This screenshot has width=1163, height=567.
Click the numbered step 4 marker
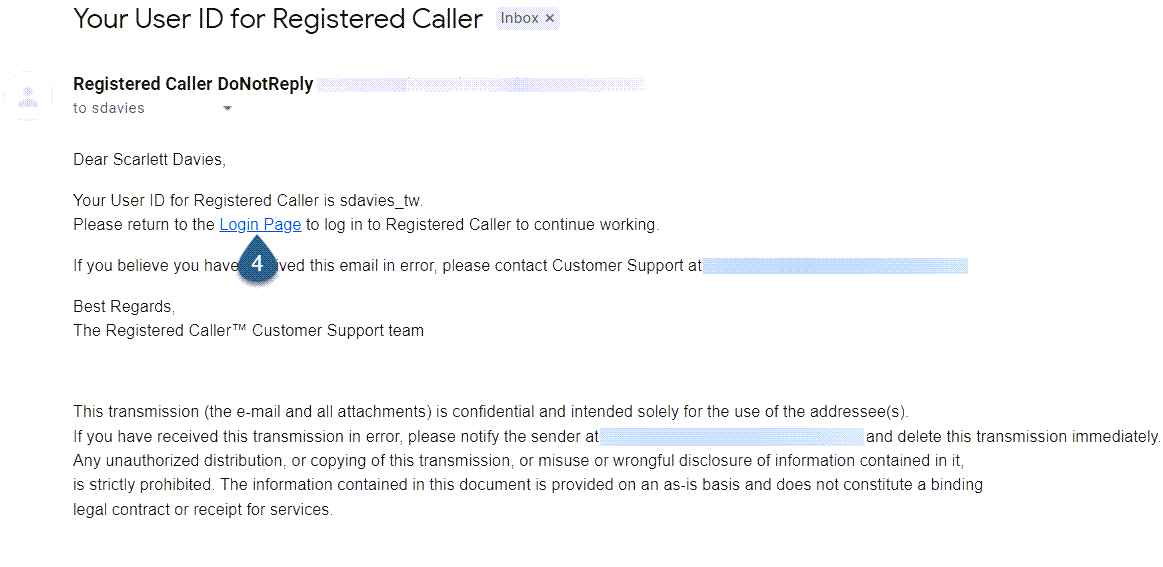coord(257,264)
